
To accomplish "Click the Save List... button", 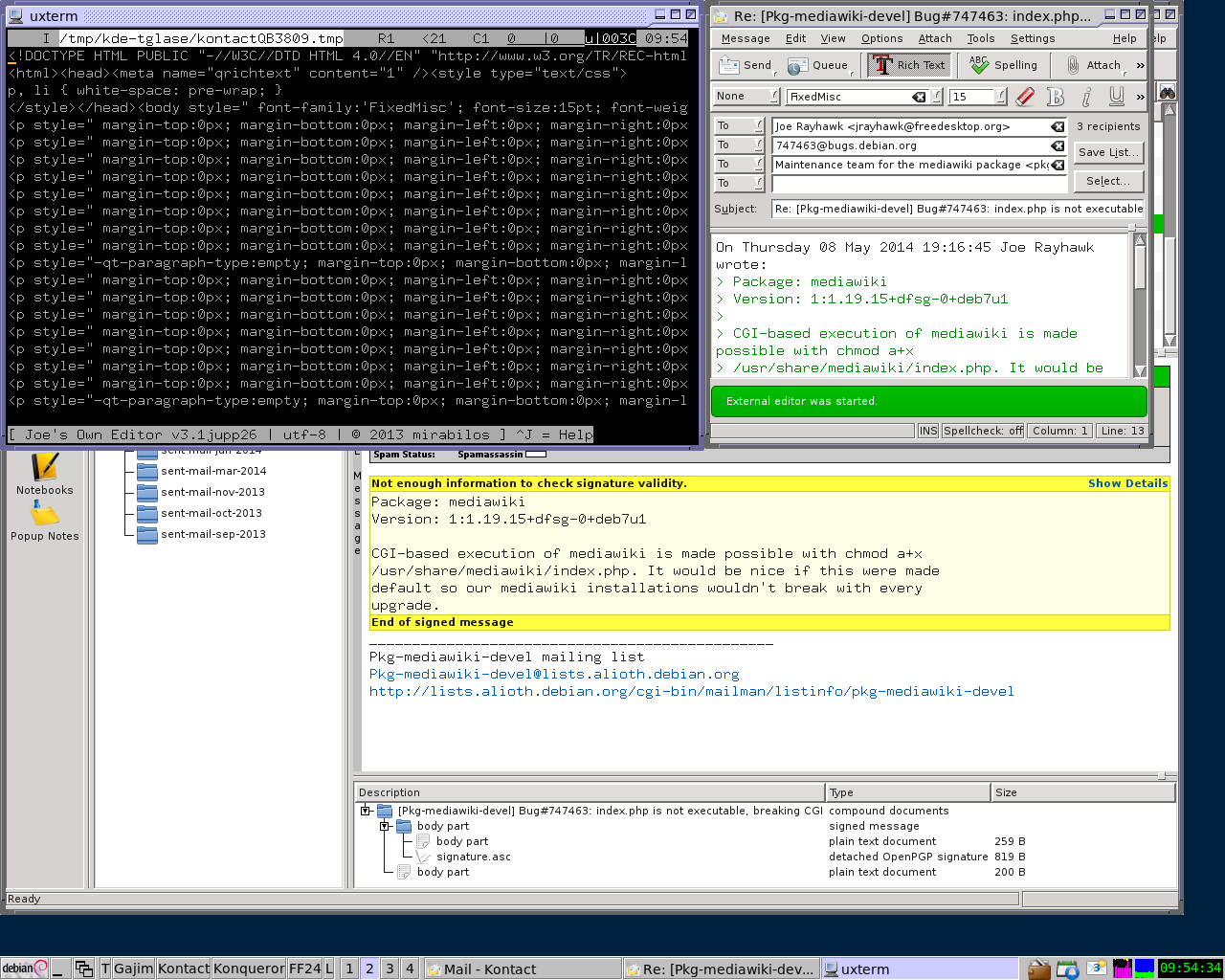I will [x=1108, y=153].
